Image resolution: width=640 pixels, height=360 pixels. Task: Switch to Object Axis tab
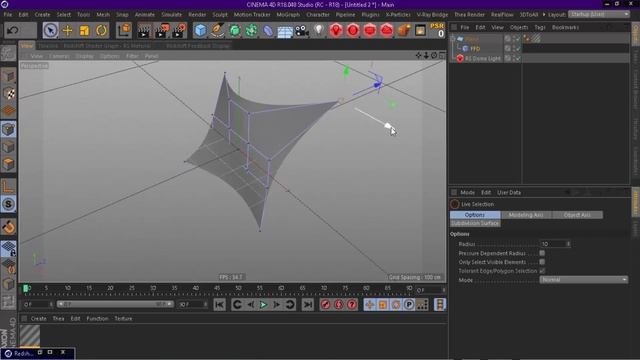[x=577, y=215]
